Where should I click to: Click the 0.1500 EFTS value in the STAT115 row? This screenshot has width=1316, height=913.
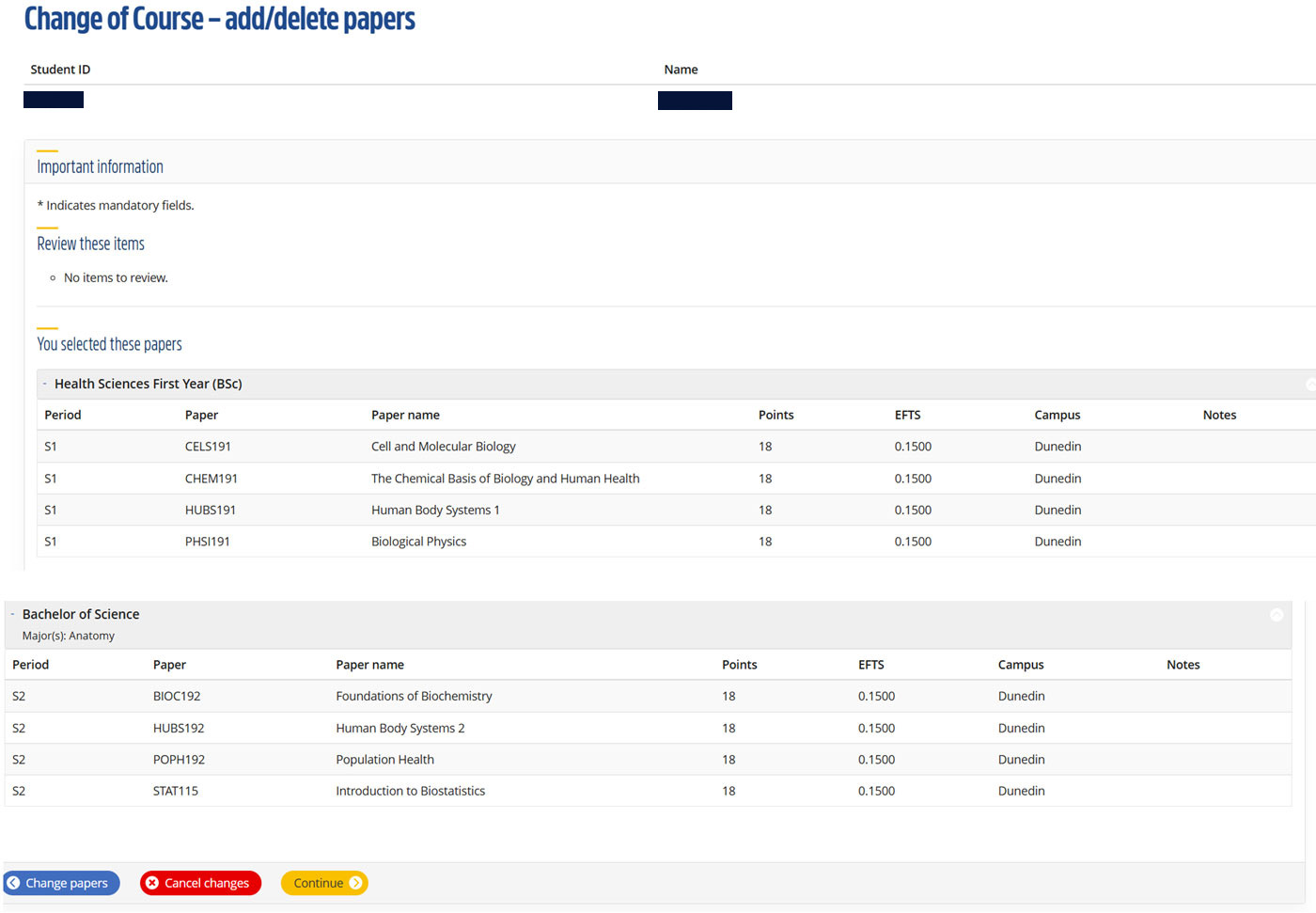click(x=877, y=791)
